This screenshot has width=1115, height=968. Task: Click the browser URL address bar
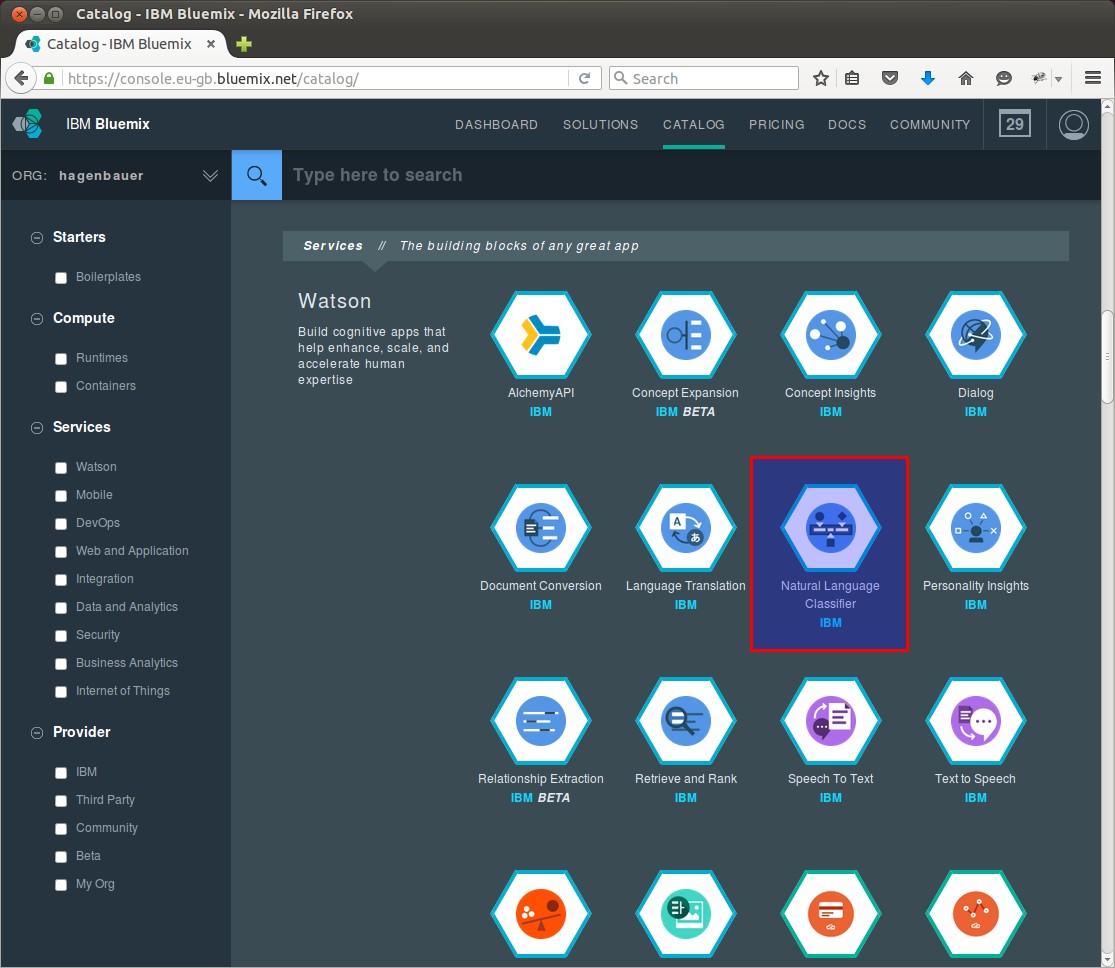(316, 78)
